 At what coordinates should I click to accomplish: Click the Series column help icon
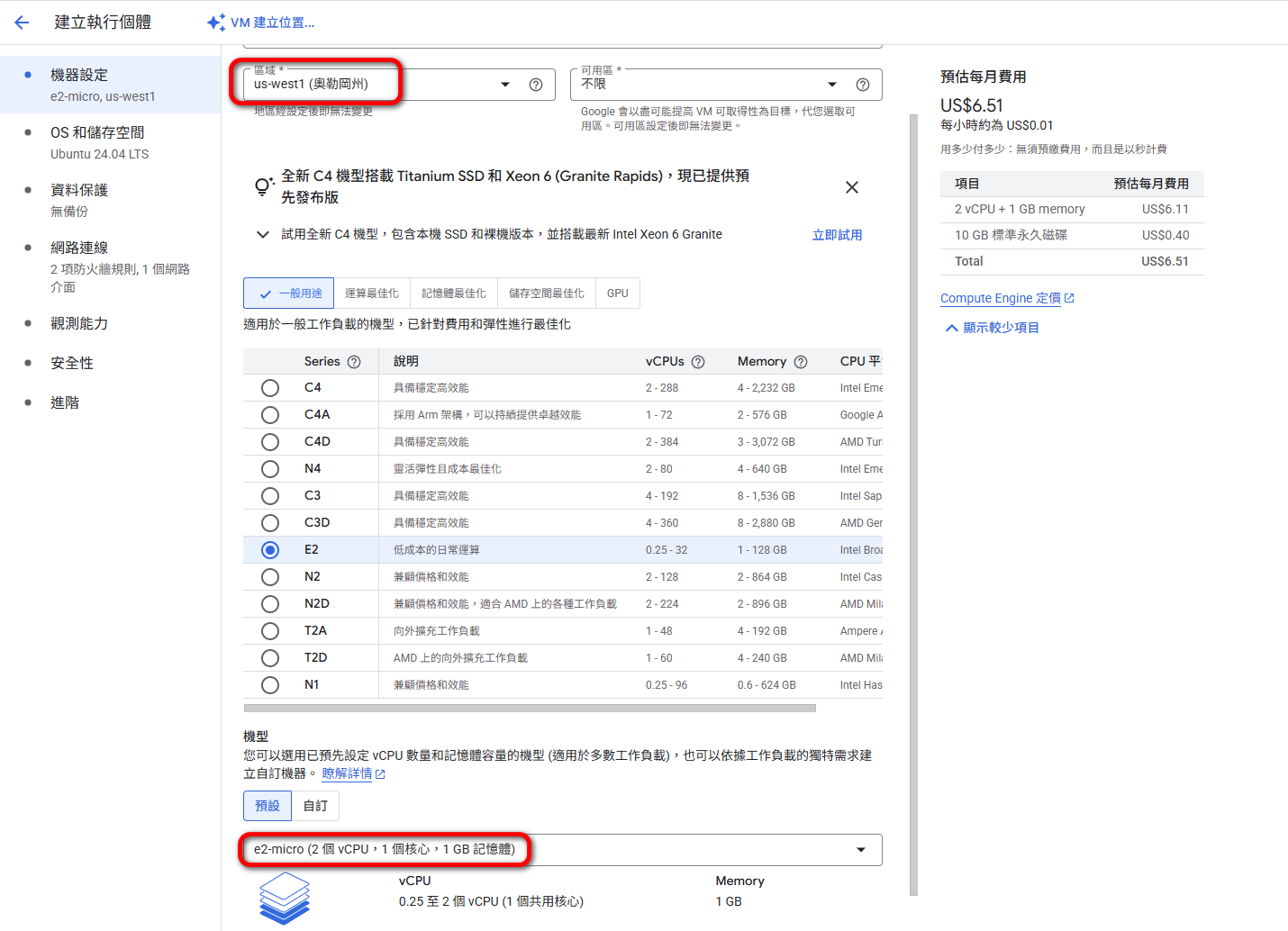(354, 362)
